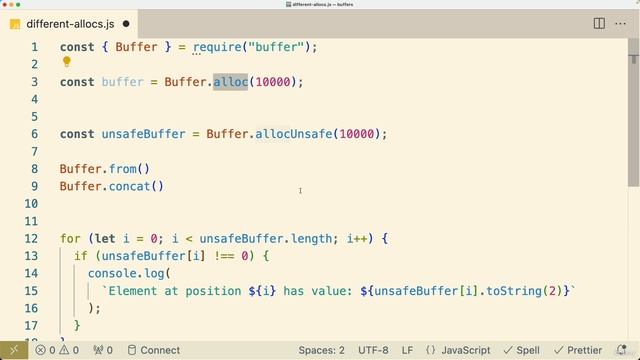Click the 10000 argument on line 6
The width and height of the screenshot is (640, 360).
tap(357, 134)
